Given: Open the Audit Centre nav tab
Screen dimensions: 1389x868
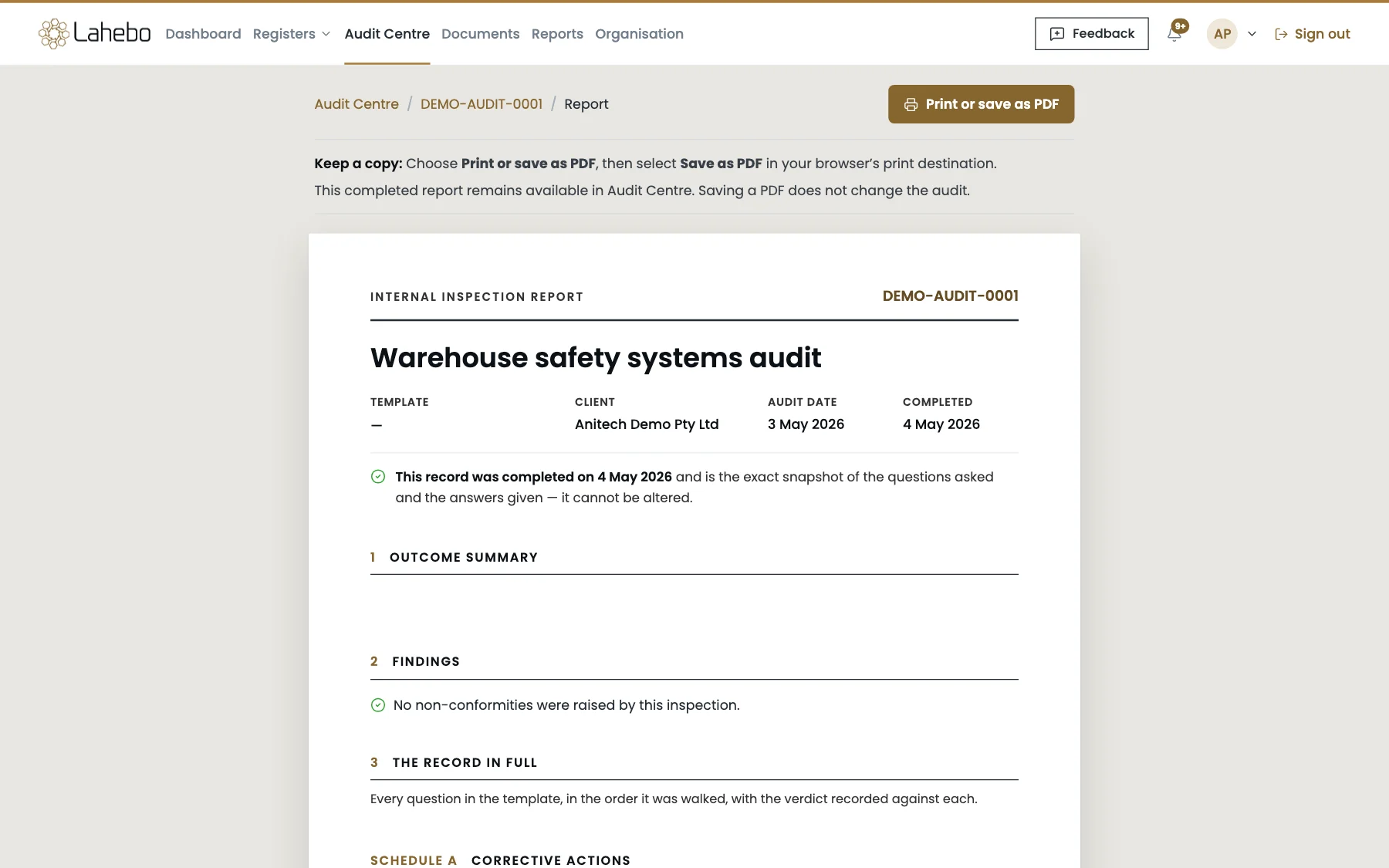Looking at the screenshot, I should click(387, 34).
